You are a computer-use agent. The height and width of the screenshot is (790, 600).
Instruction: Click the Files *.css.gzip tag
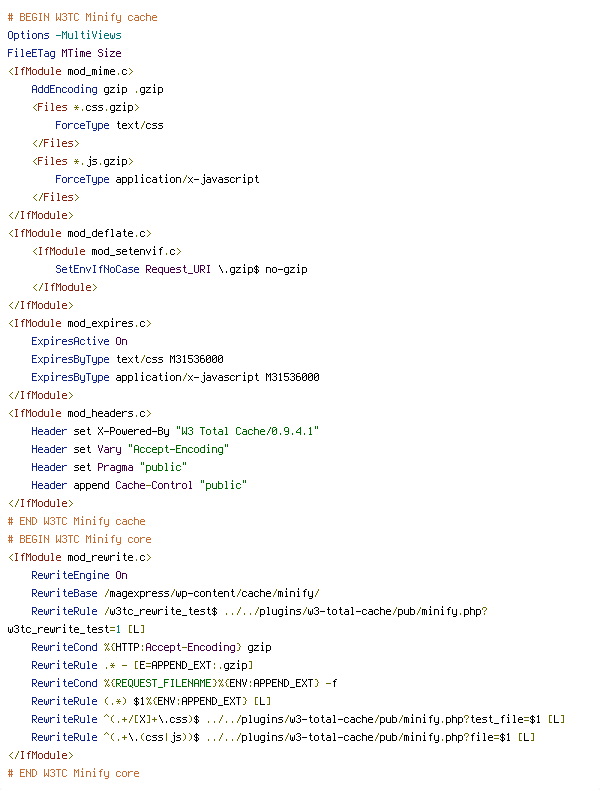86,107
